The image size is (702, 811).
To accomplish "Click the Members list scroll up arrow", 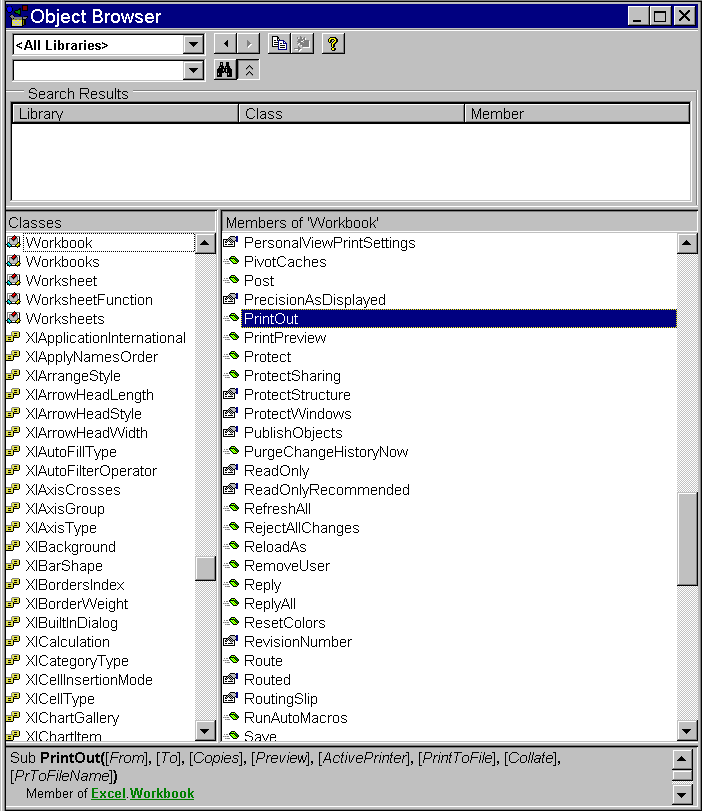I will (x=687, y=243).
